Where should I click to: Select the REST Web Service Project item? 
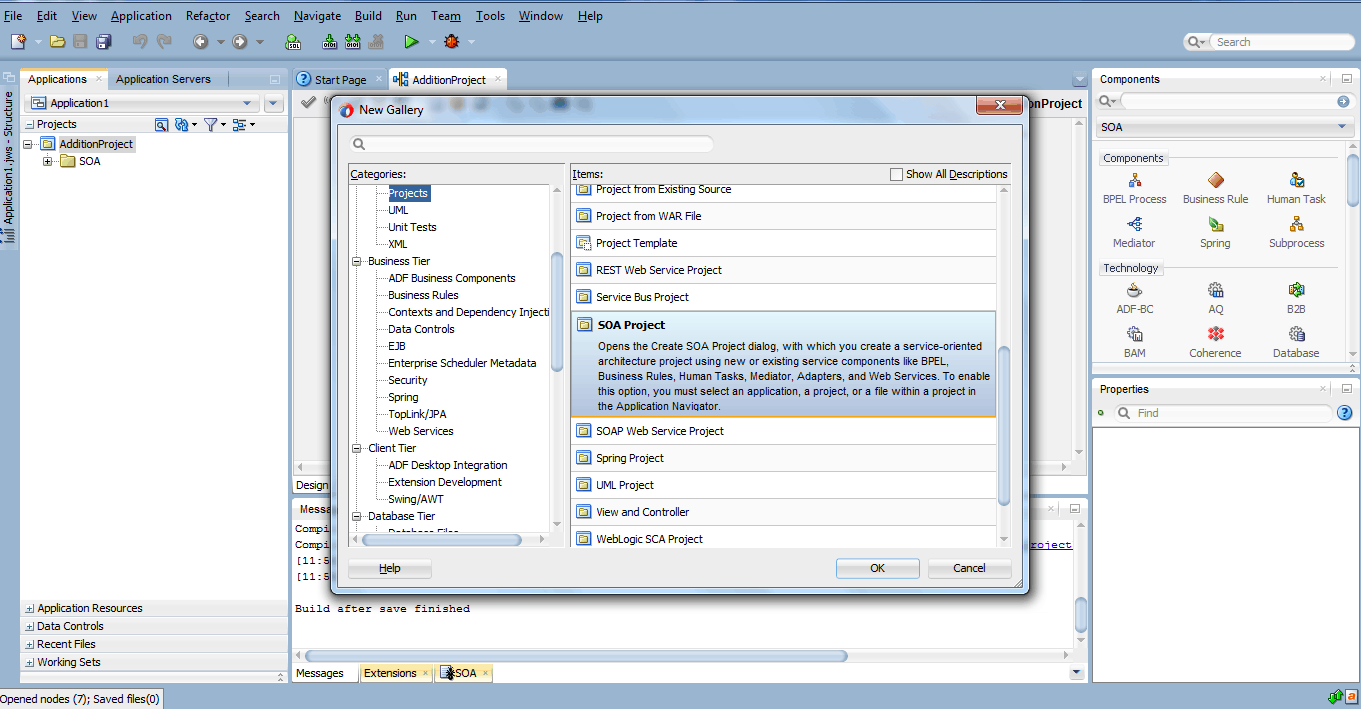(783, 270)
